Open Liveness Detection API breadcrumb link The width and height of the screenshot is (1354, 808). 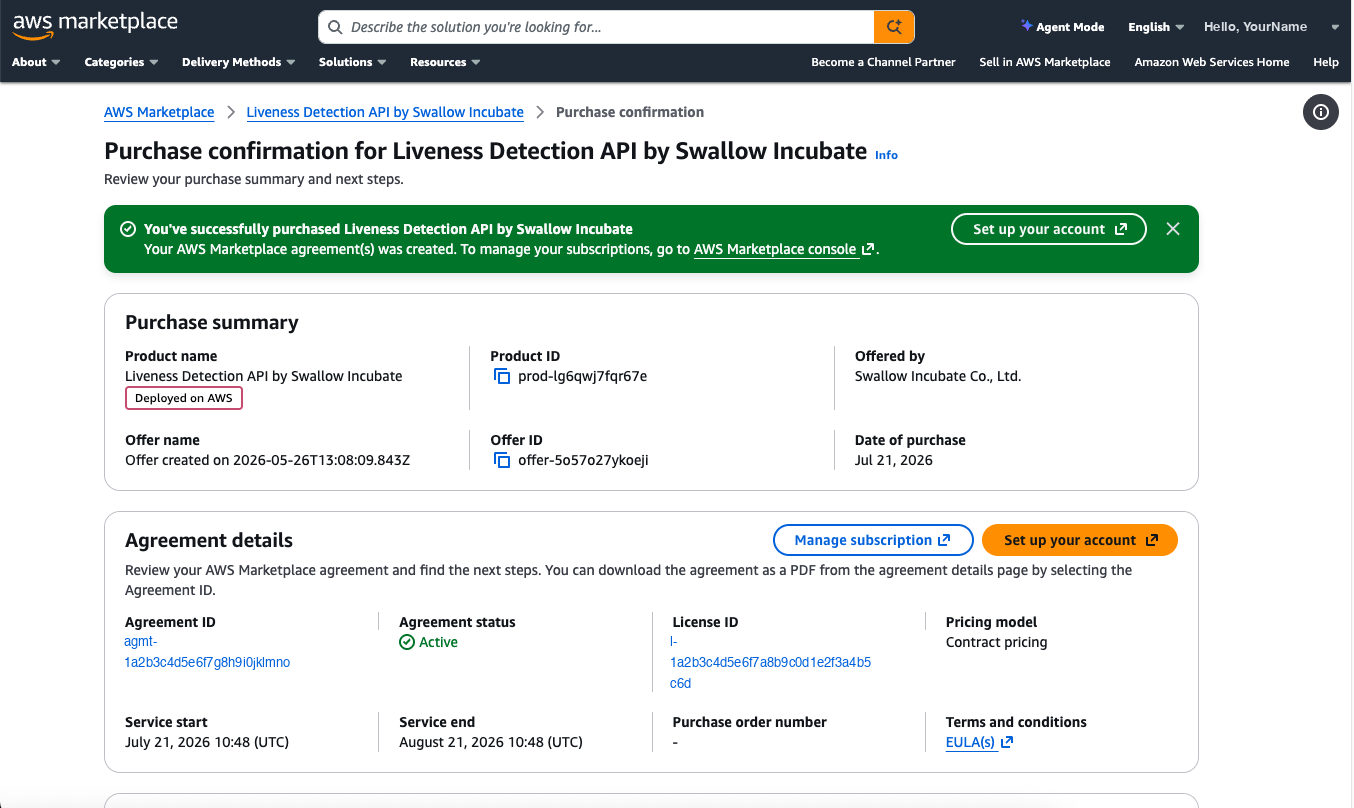coord(385,112)
